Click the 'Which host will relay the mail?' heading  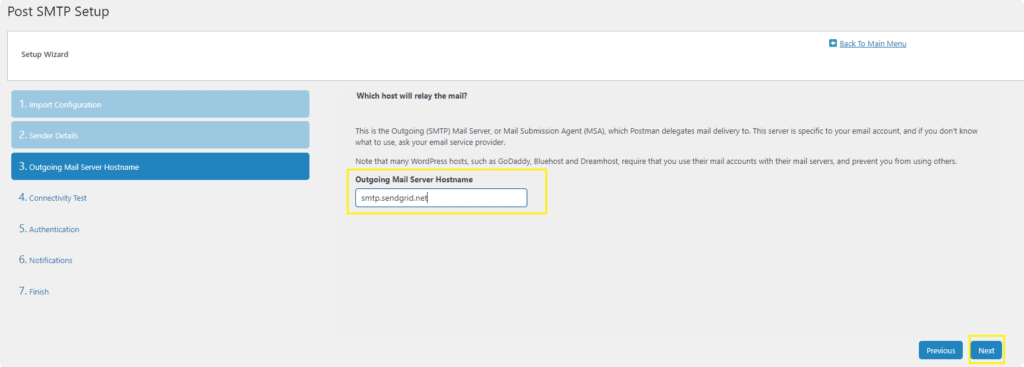[x=412, y=96]
